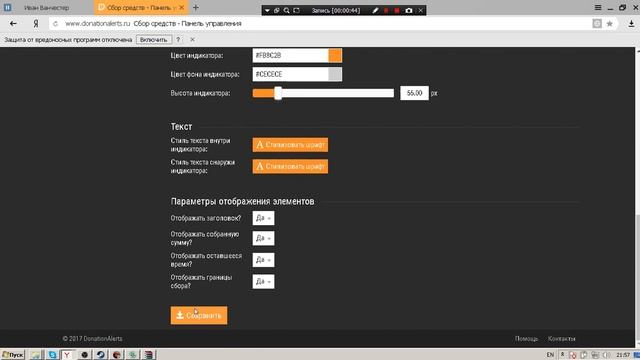Click the orange Сохранить button
Screen dimensions: 640x360
(x=199, y=316)
